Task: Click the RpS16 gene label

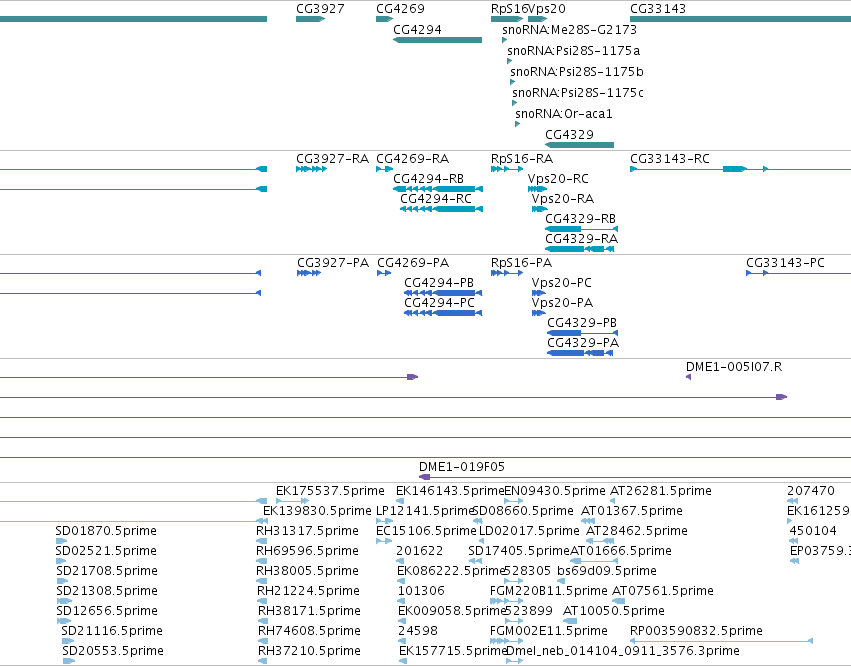Action: (x=509, y=9)
